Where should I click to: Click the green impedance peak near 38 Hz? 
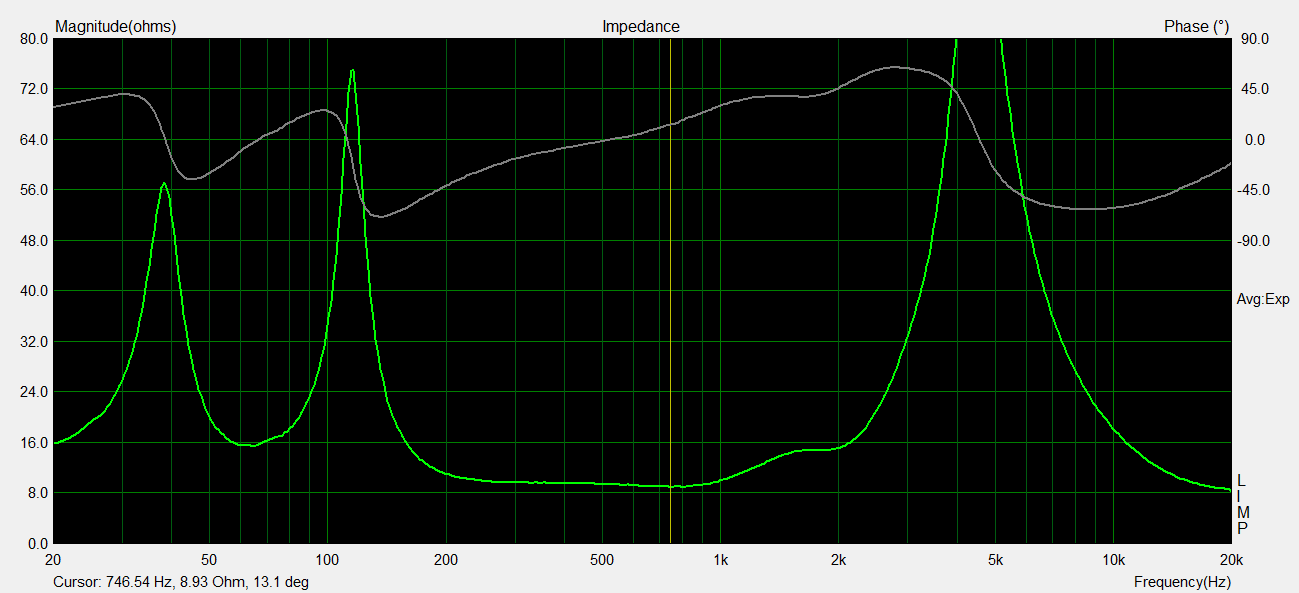pyautogui.click(x=164, y=184)
